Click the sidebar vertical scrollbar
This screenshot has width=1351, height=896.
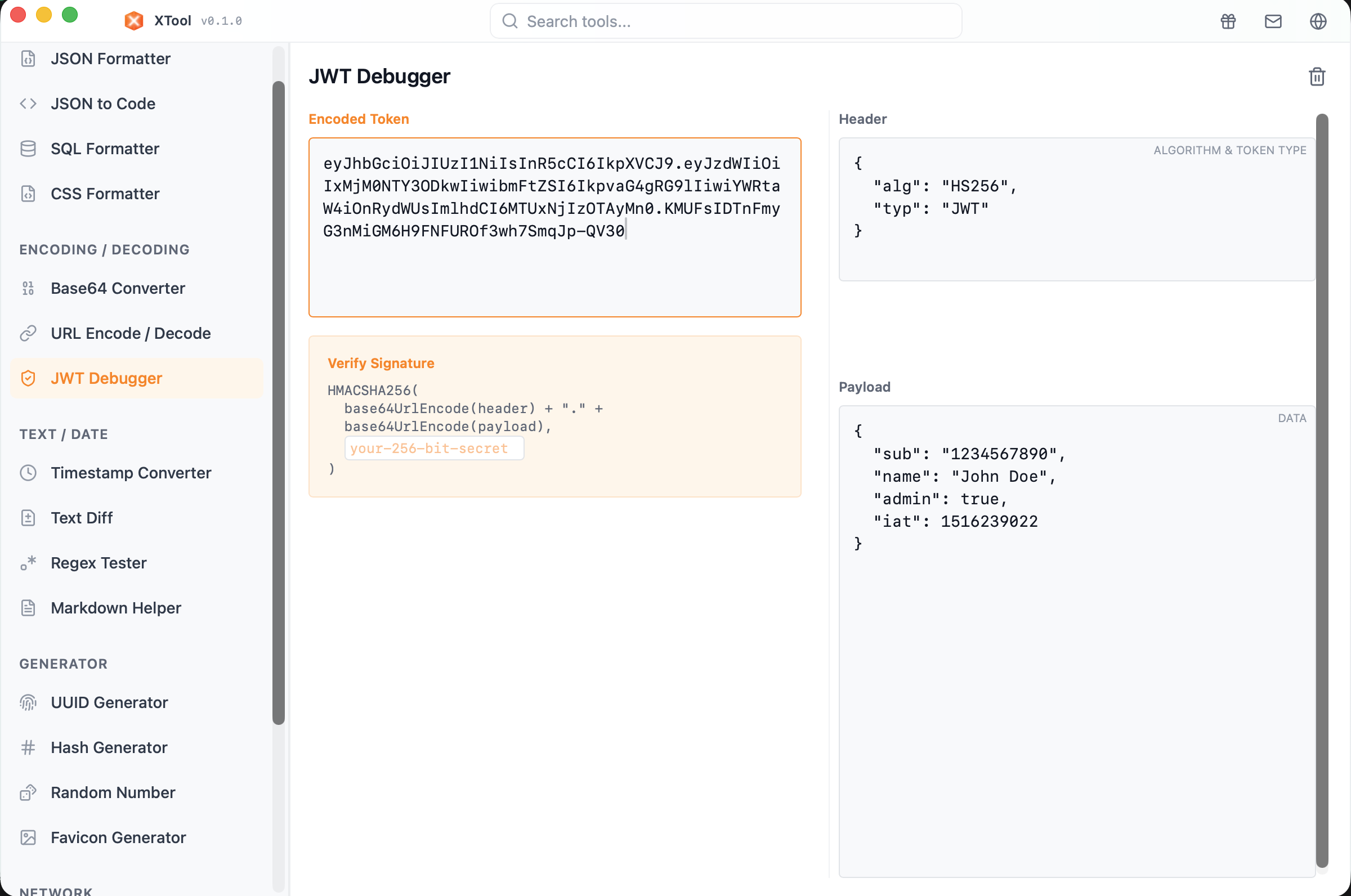(x=278, y=400)
